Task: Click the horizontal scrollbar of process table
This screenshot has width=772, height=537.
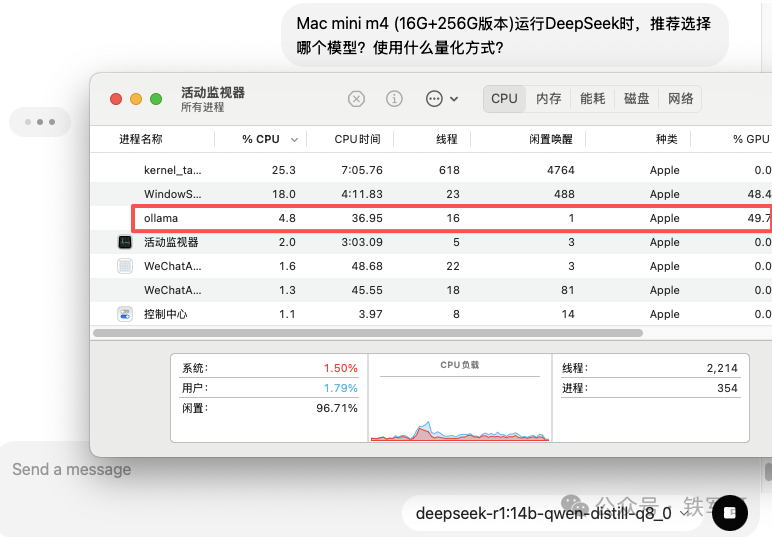Action: [x=368, y=333]
